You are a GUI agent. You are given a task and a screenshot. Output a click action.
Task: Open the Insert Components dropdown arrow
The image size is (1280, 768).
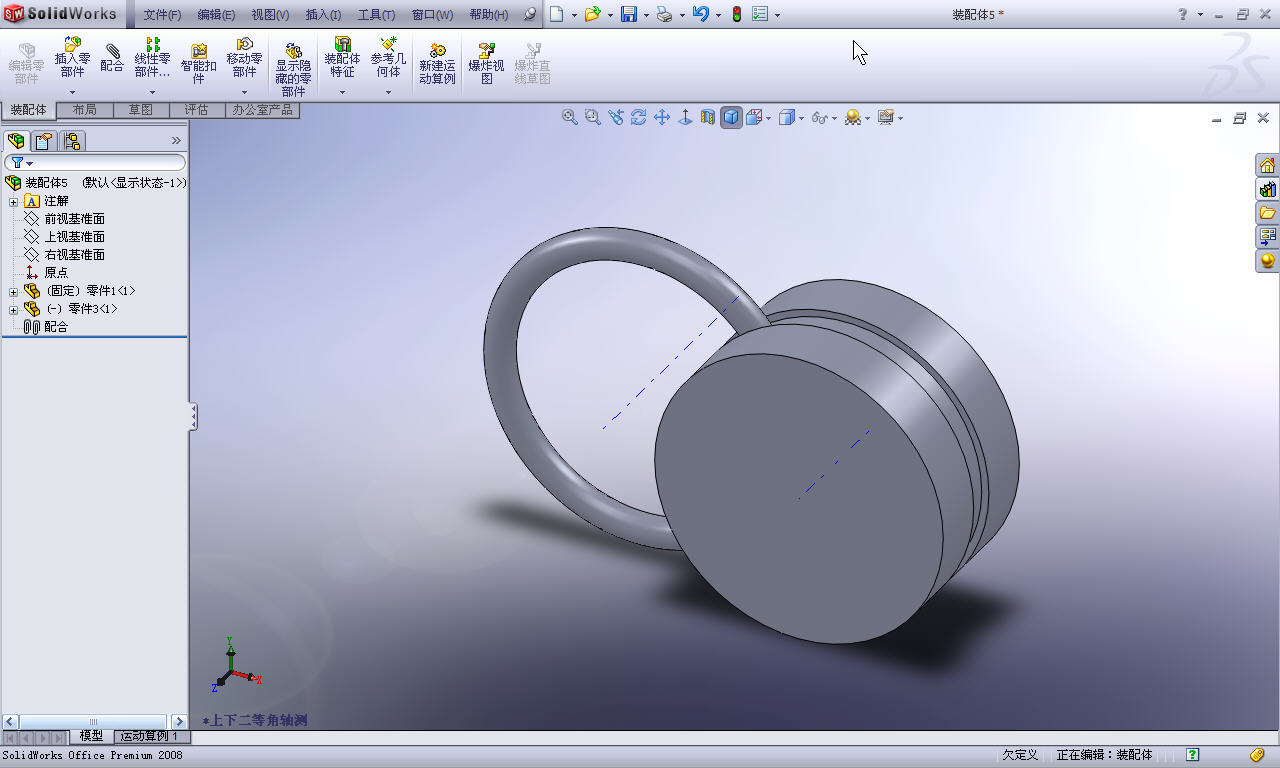[73, 93]
